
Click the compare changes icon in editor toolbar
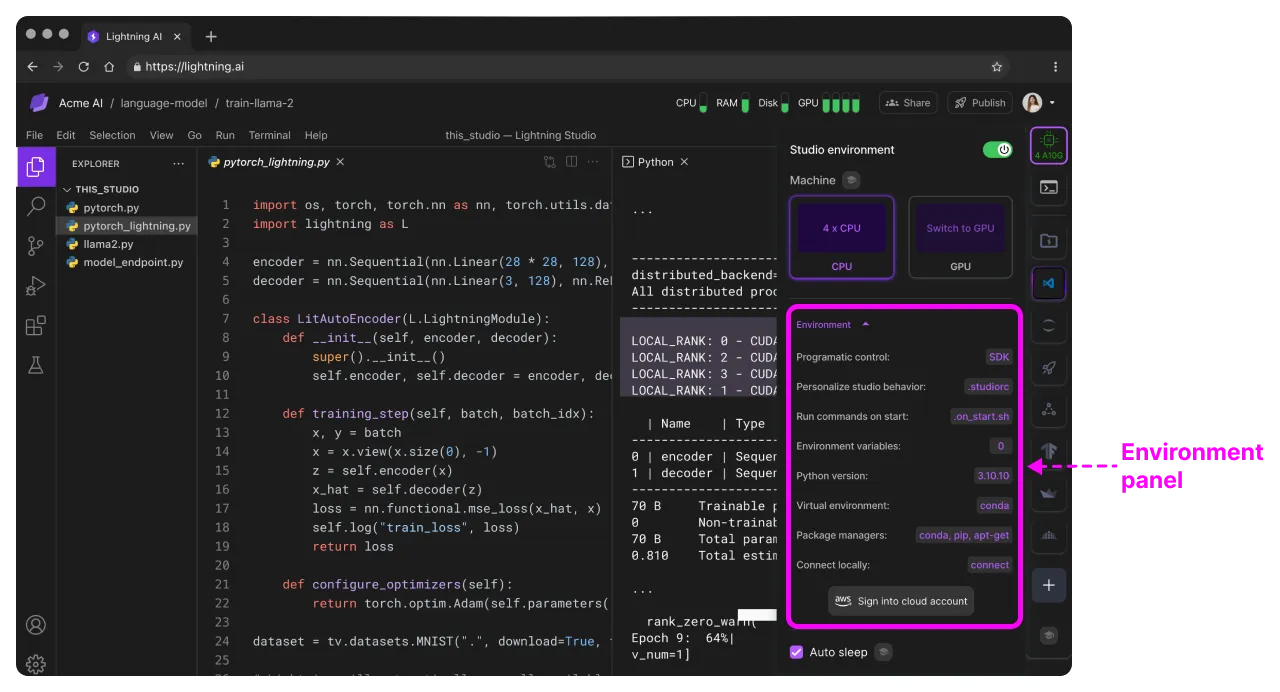pos(550,162)
